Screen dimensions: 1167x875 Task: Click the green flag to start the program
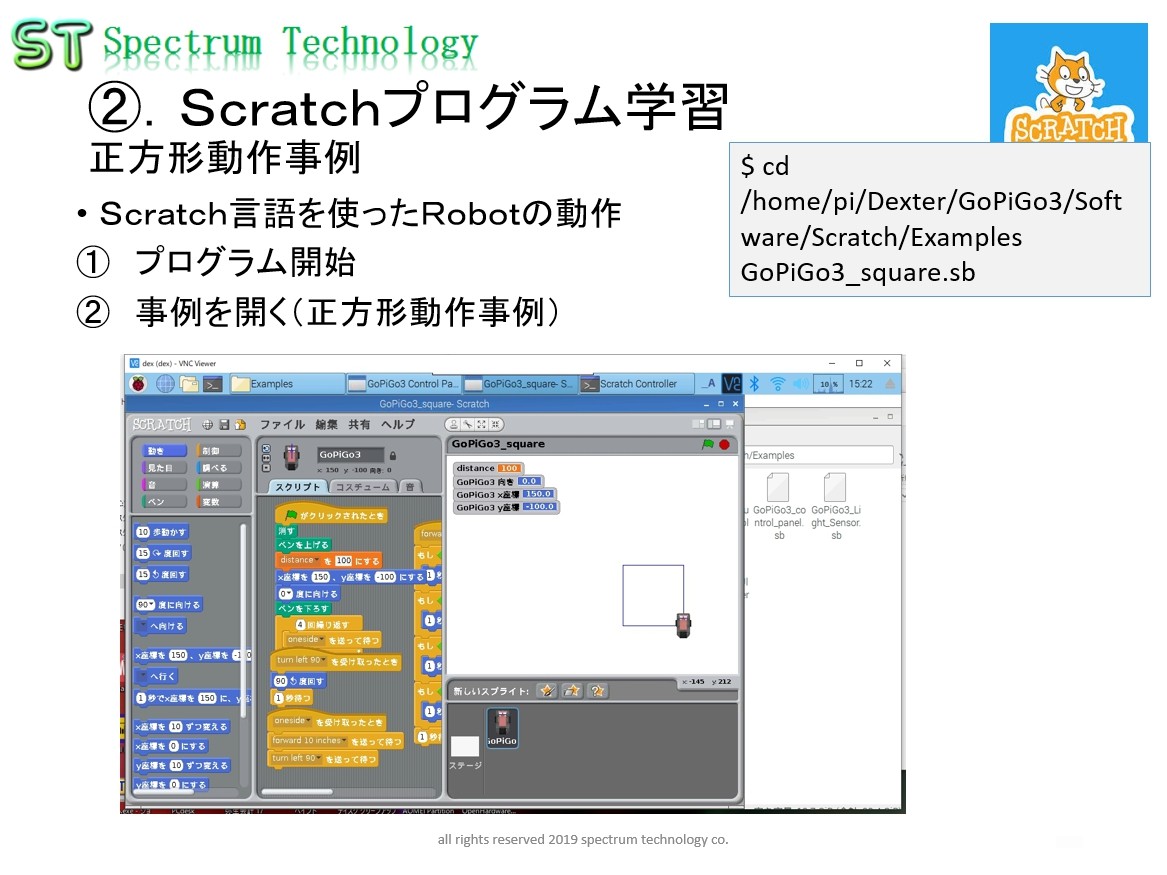point(708,444)
